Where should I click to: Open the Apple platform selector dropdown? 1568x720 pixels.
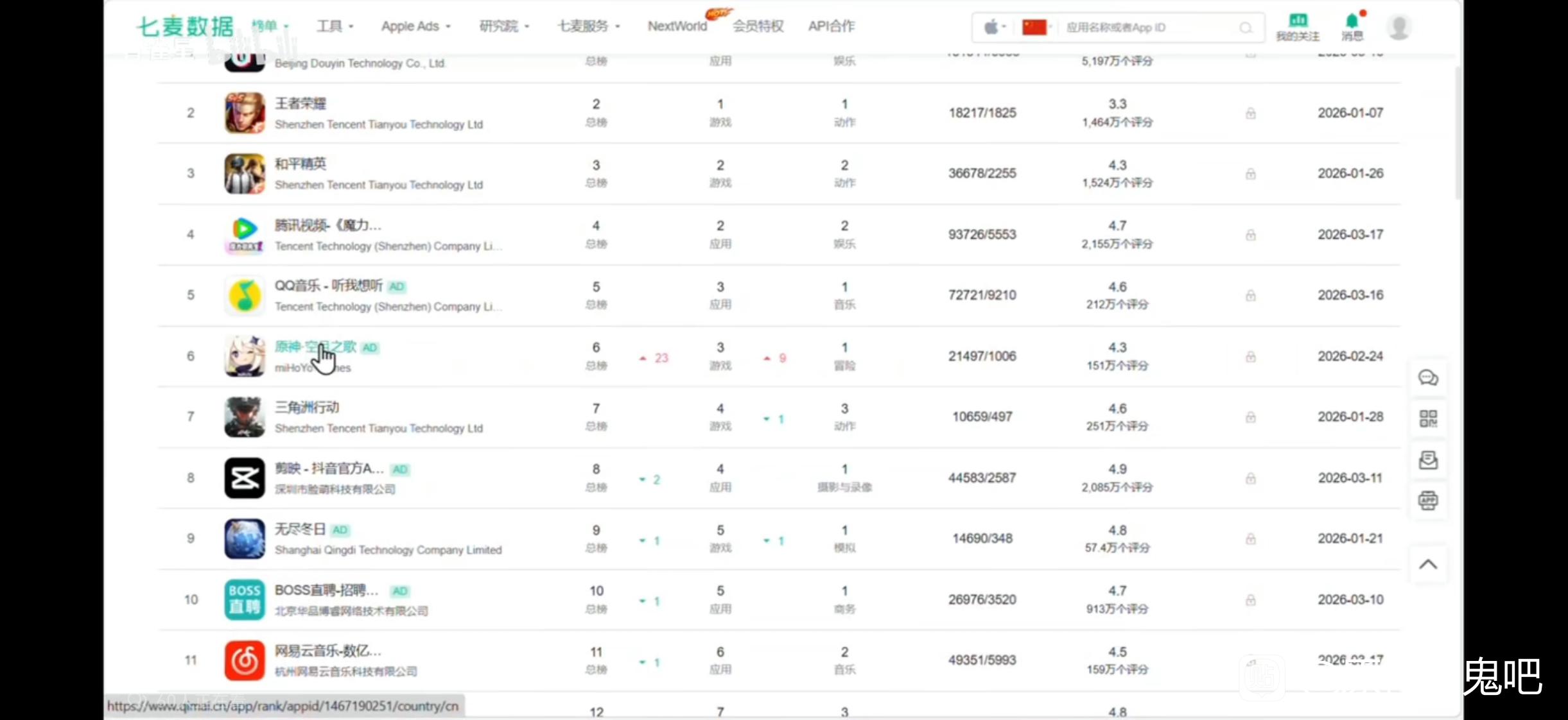coord(994,27)
